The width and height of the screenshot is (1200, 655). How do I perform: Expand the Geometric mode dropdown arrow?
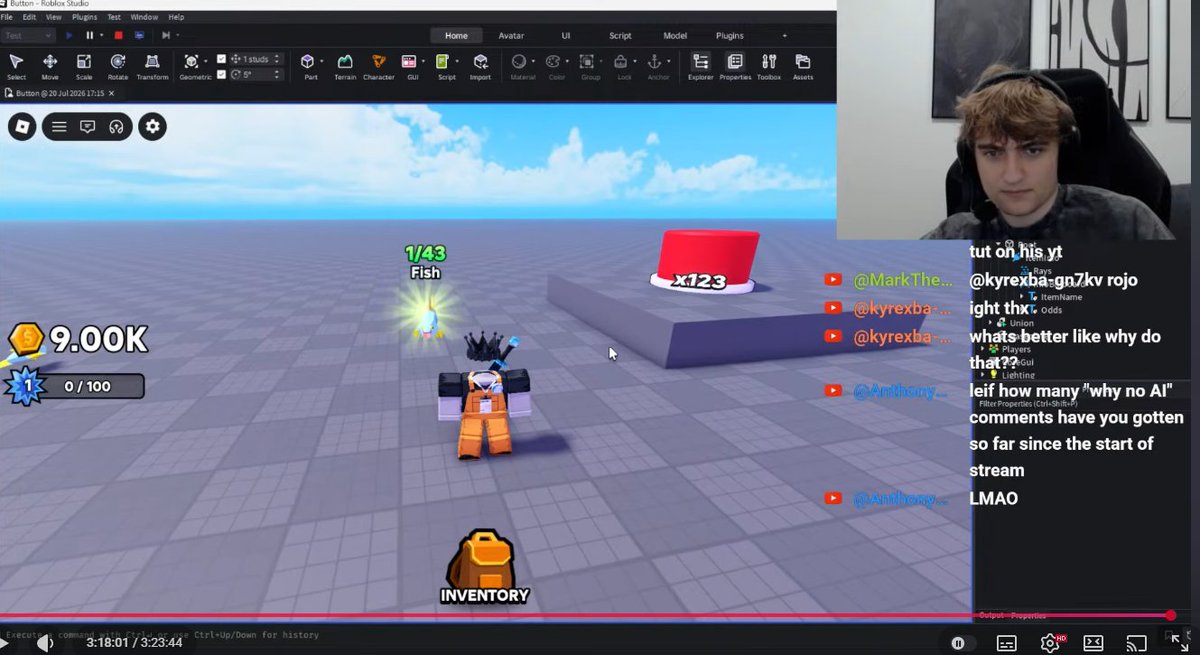point(205,62)
